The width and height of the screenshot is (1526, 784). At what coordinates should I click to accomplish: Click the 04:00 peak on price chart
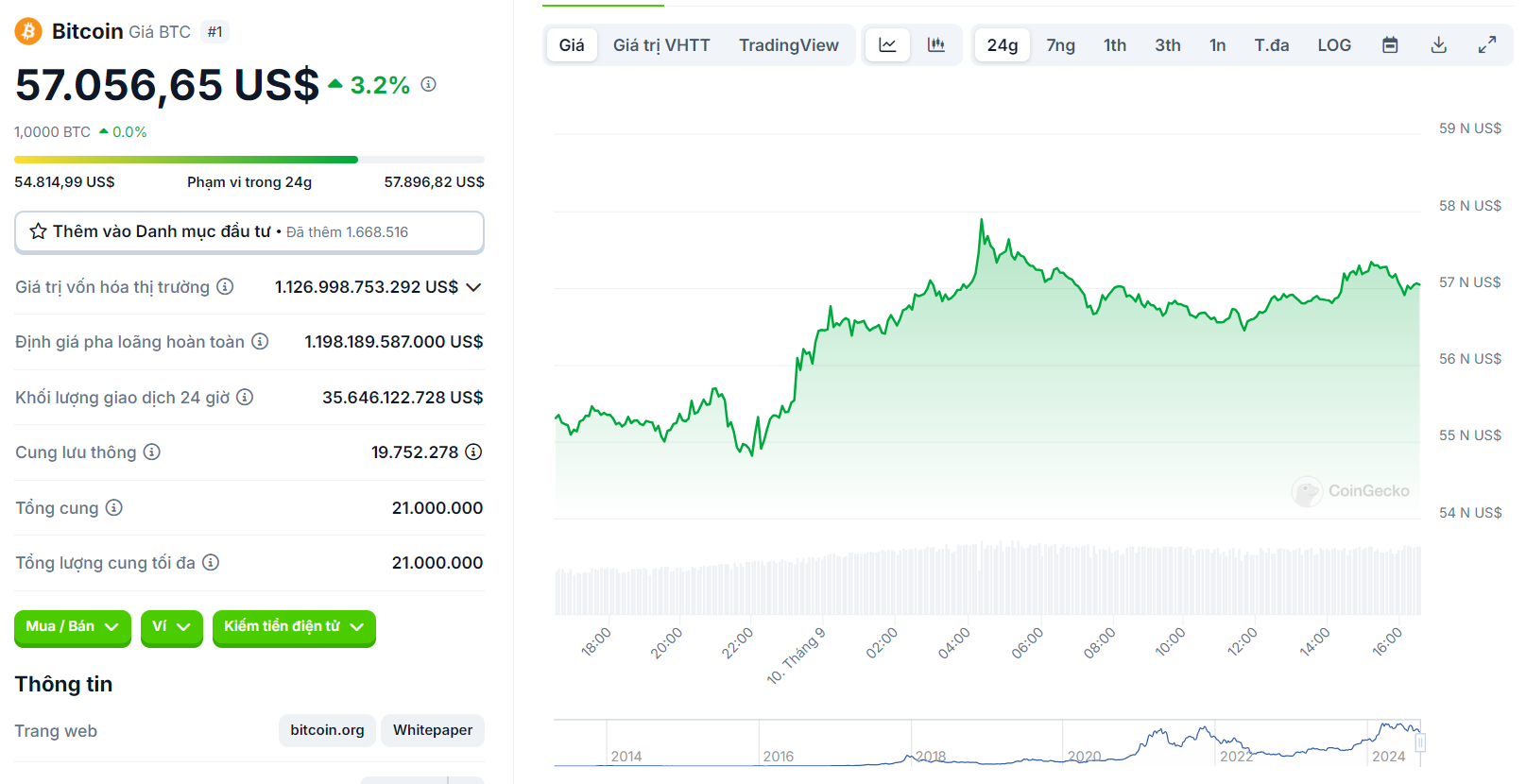(x=982, y=221)
